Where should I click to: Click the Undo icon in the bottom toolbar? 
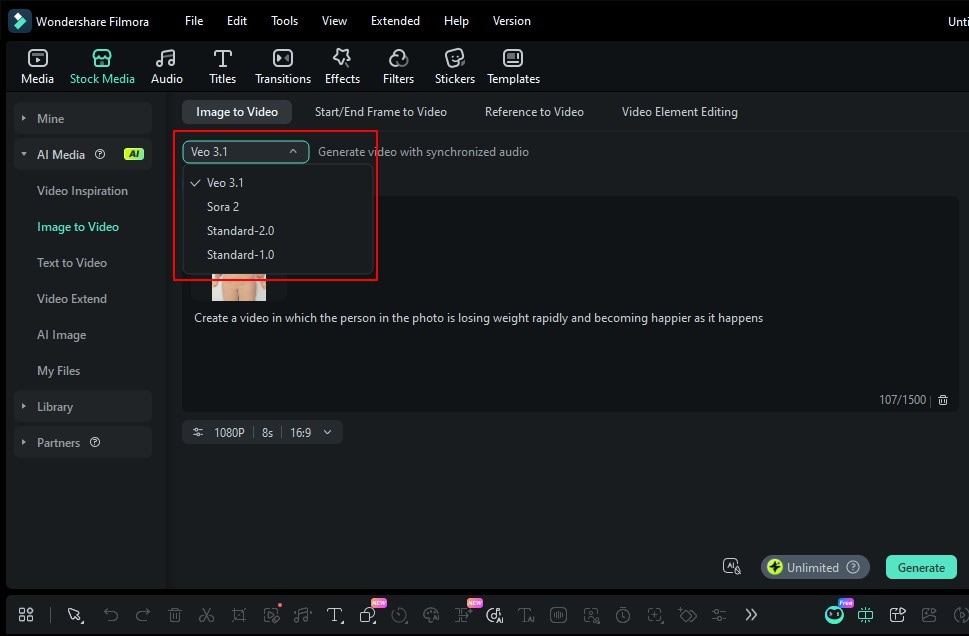pos(111,615)
